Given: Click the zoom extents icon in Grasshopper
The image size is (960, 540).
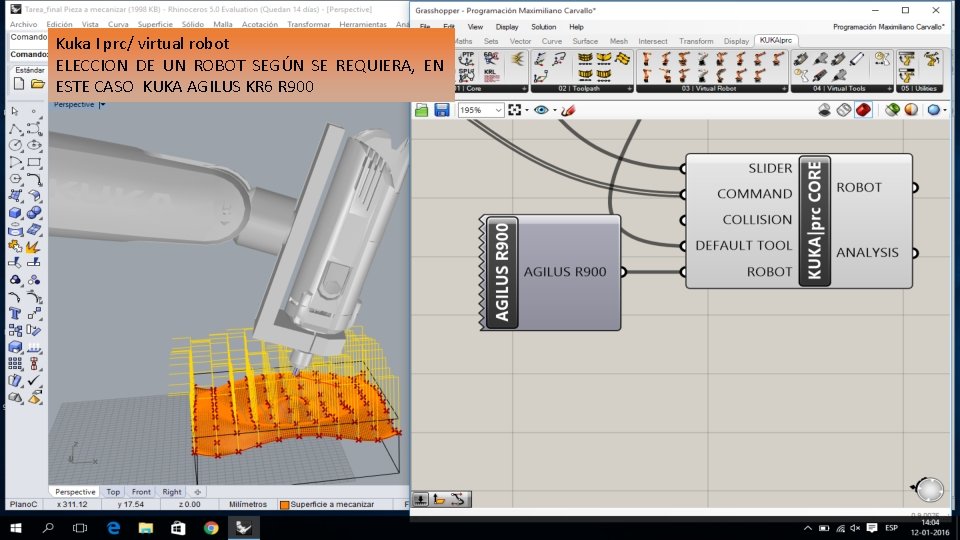Looking at the screenshot, I should (x=514, y=110).
